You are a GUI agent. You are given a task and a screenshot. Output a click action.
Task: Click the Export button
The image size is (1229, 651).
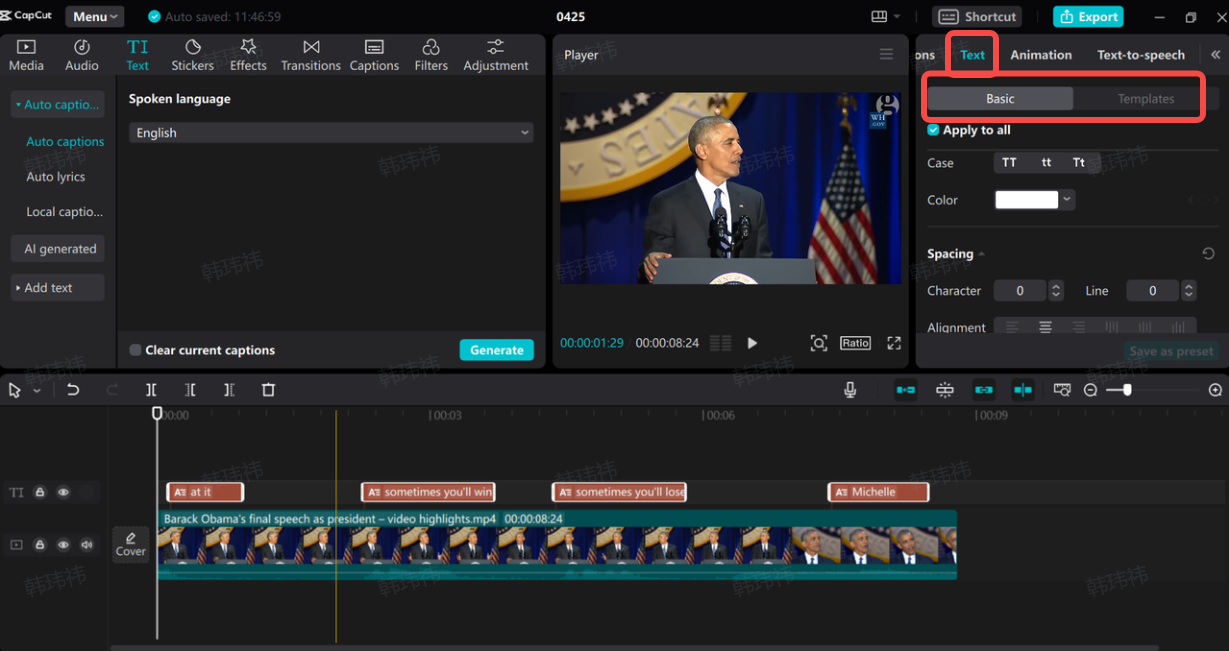(1088, 16)
